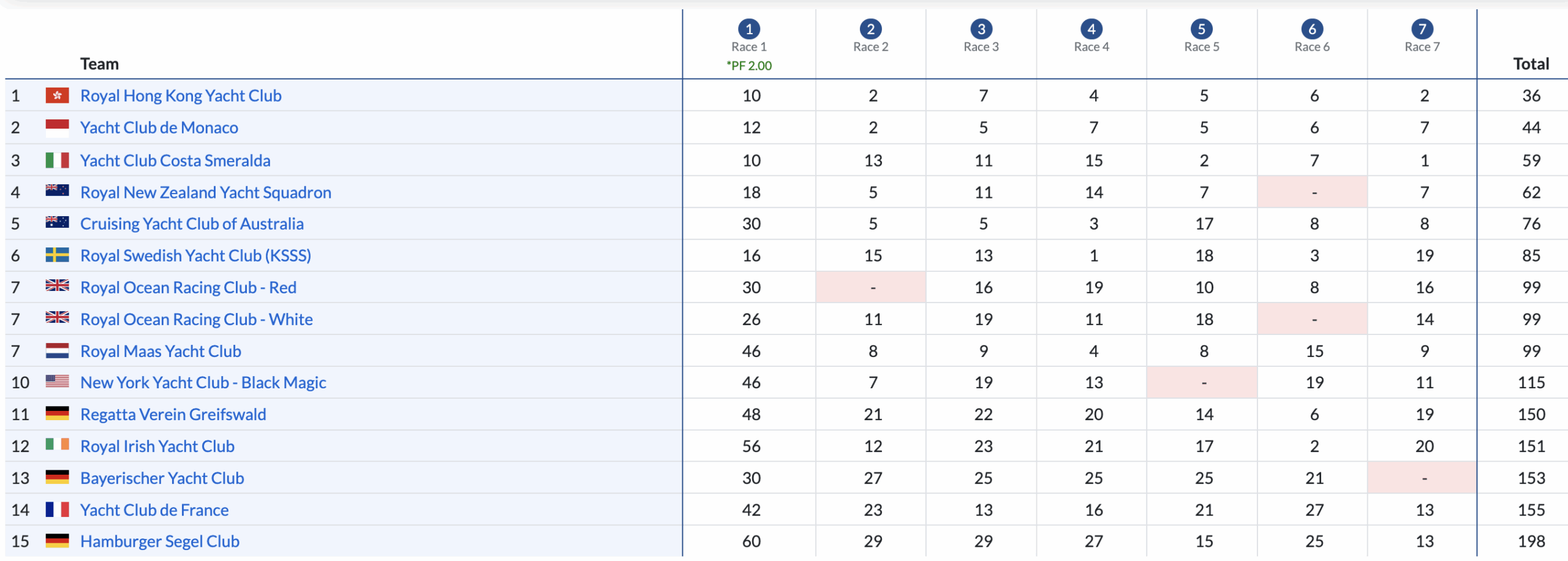This screenshot has height=561, width=1568.
Task: Click total 115 for New York Yacht Club
Action: (1531, 383)
